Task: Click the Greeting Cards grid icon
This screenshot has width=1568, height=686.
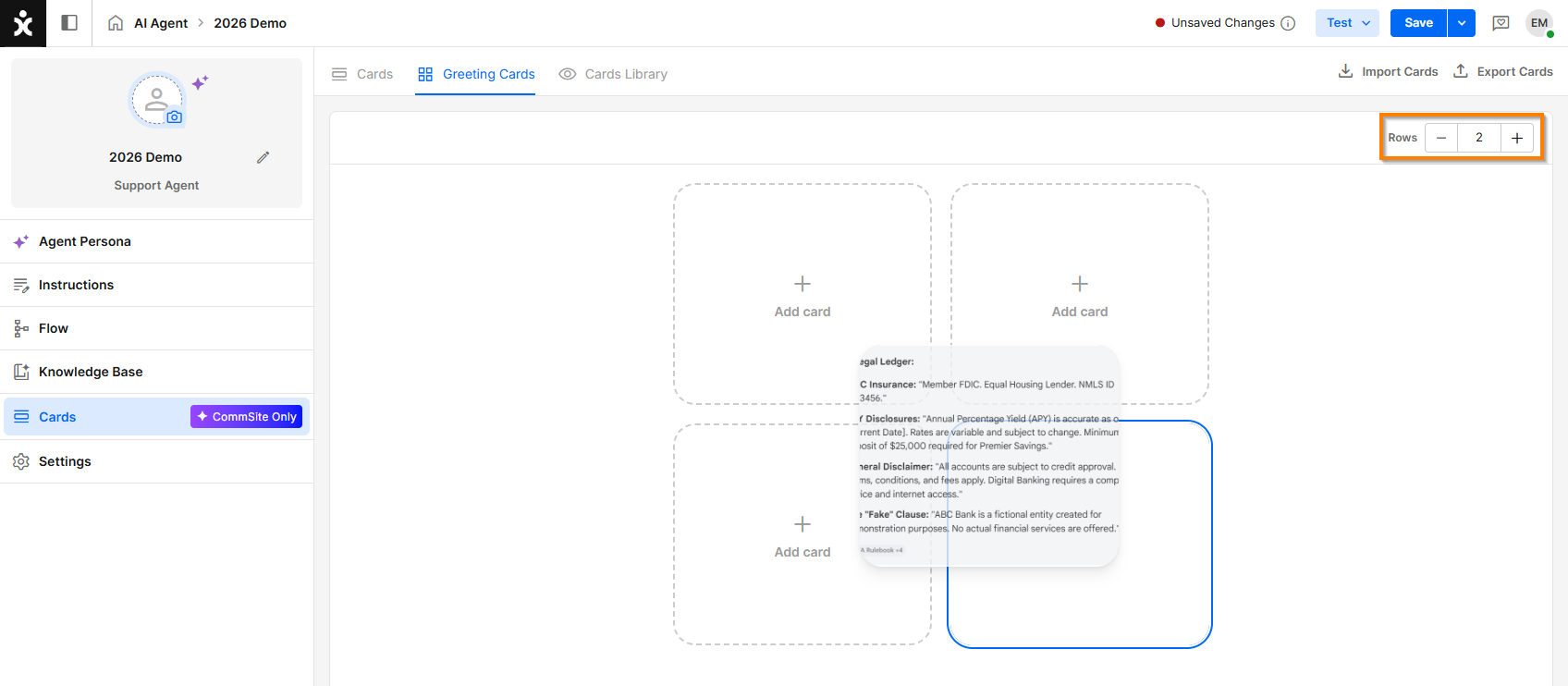Action: tap(425, 74)
